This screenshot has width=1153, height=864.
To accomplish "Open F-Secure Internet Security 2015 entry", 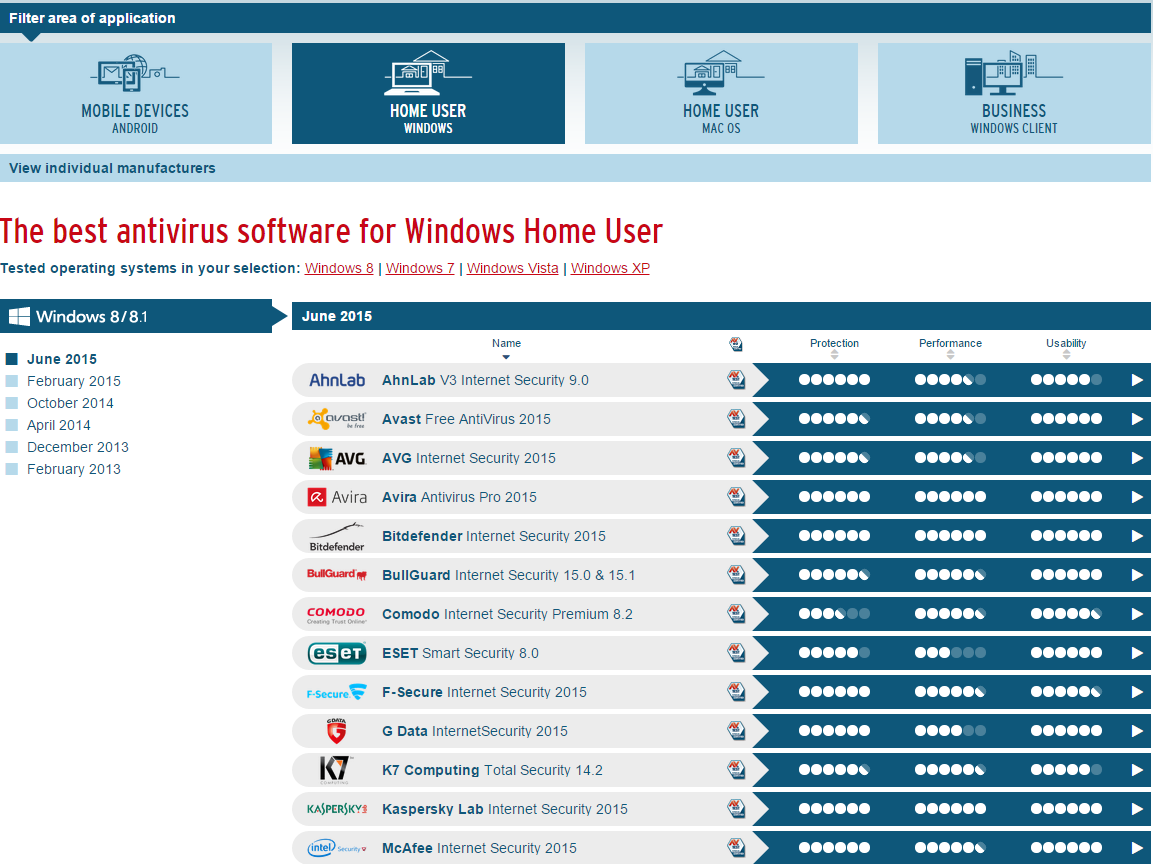I will click(485, 692).
